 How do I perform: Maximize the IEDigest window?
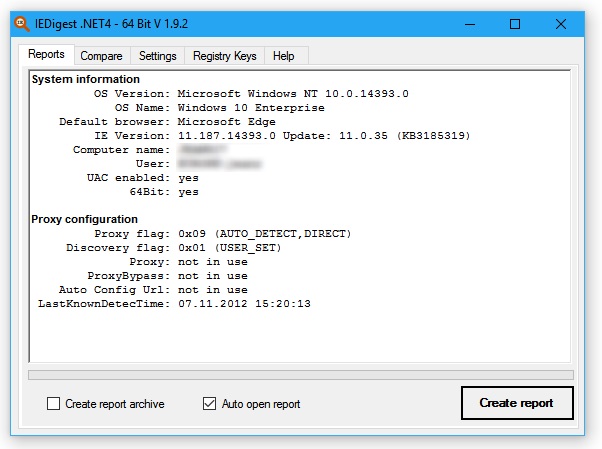515,24
